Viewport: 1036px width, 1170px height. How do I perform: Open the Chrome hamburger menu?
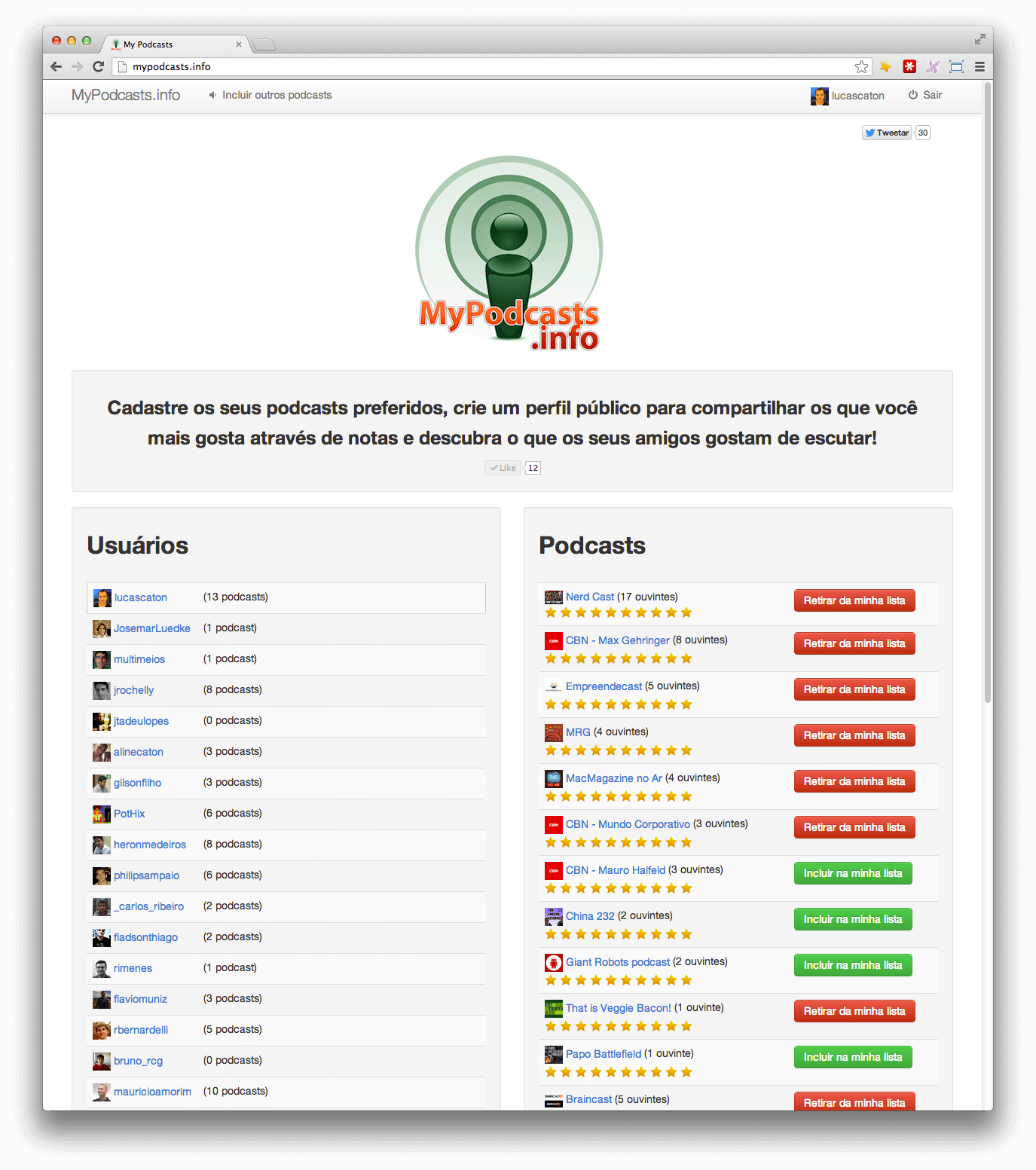[x=979, y=66]
